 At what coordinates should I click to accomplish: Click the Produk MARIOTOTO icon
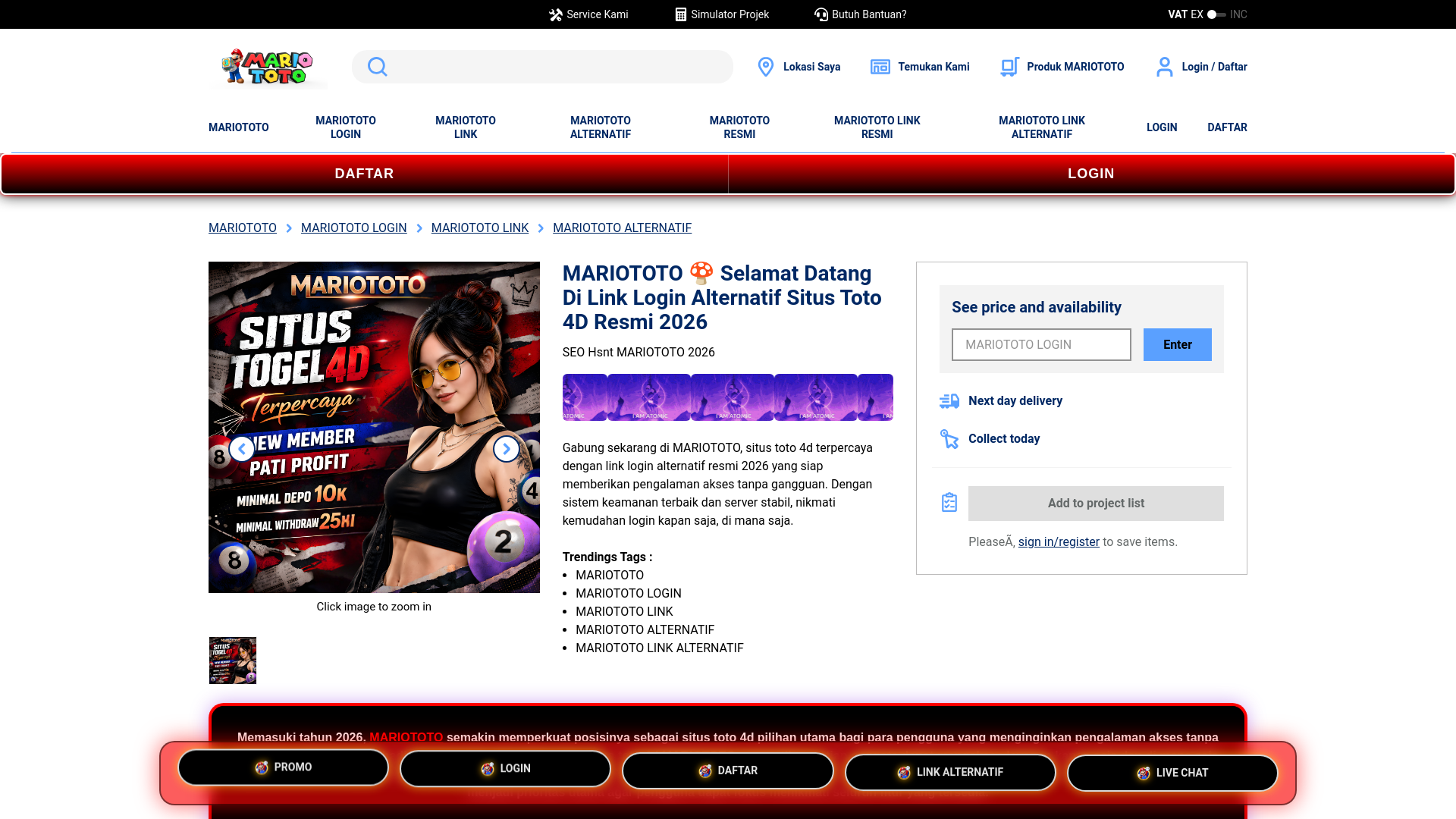[1010, 67]
